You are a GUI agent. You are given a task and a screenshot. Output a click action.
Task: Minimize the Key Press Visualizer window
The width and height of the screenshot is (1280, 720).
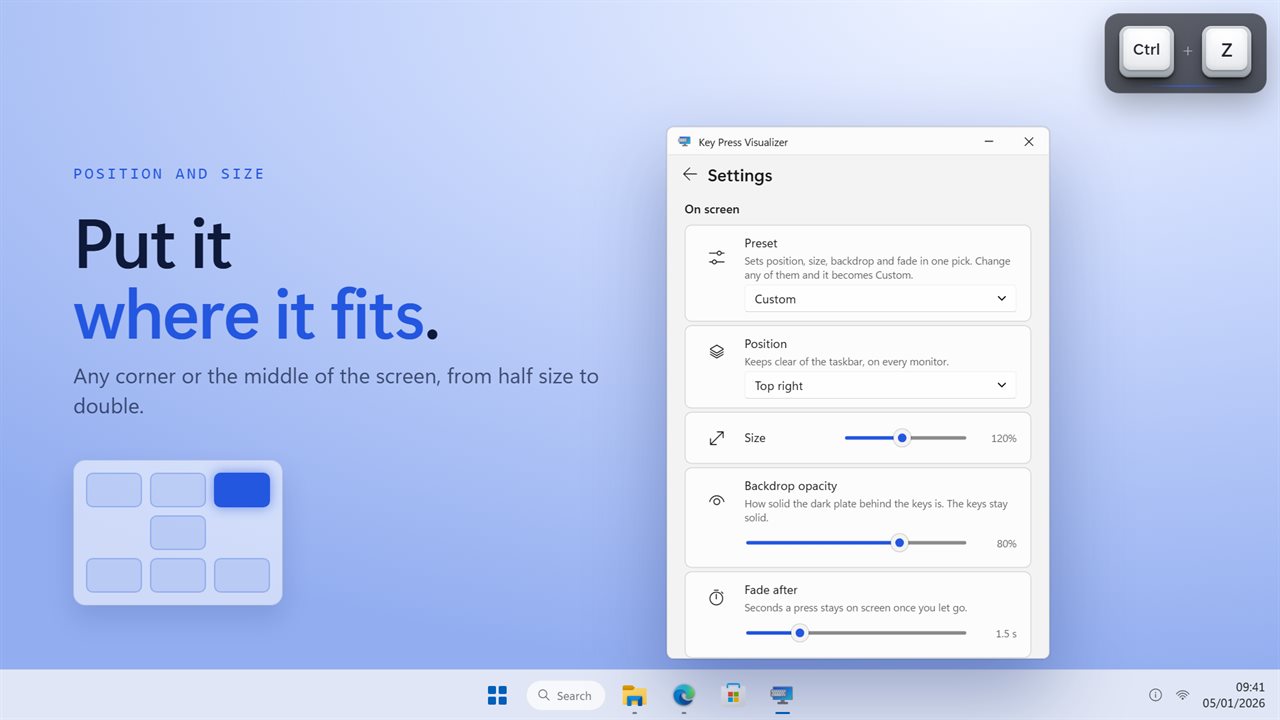[988, 142]
